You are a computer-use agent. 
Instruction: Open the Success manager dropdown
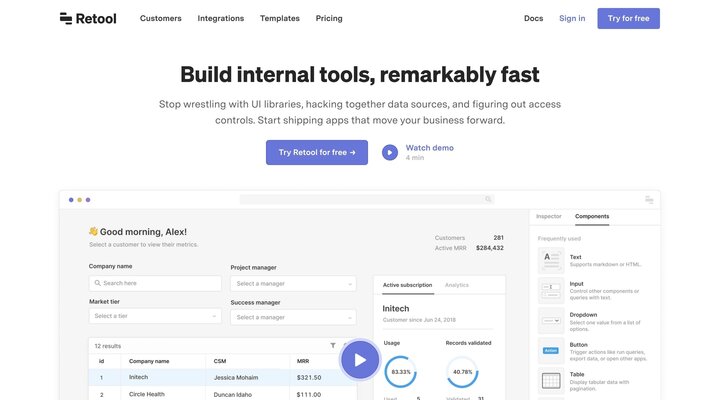293,317
